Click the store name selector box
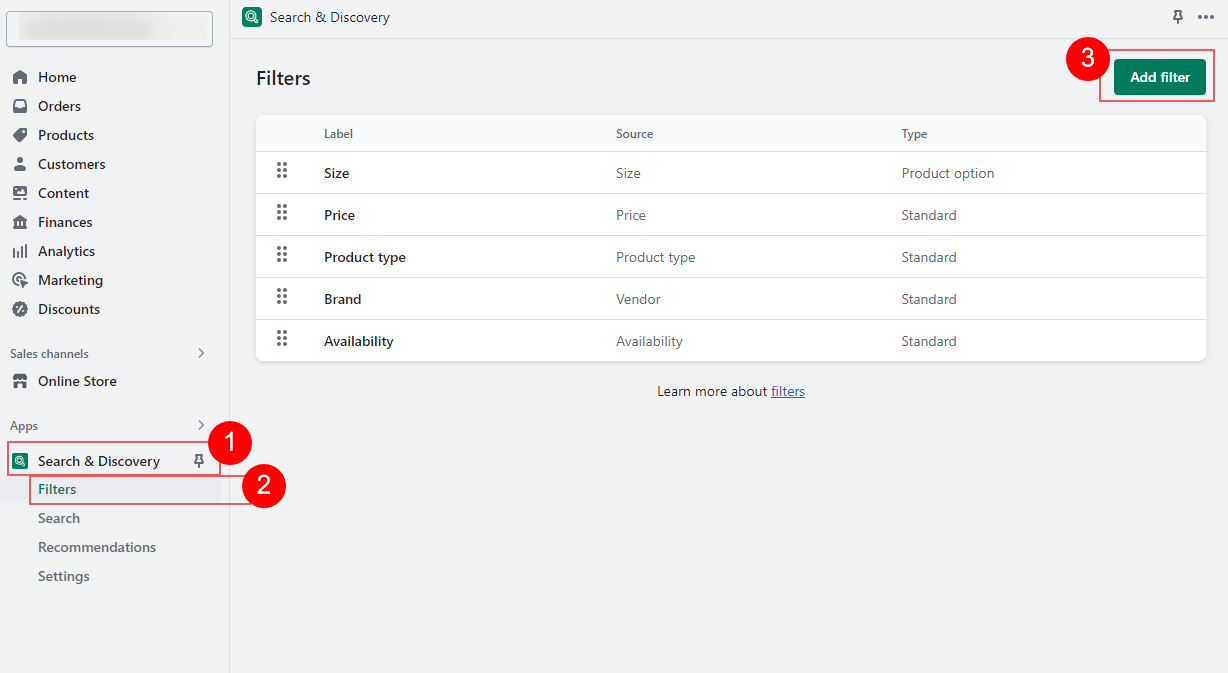The width and height of the screenshot is (1228, 673). (109, 29)
